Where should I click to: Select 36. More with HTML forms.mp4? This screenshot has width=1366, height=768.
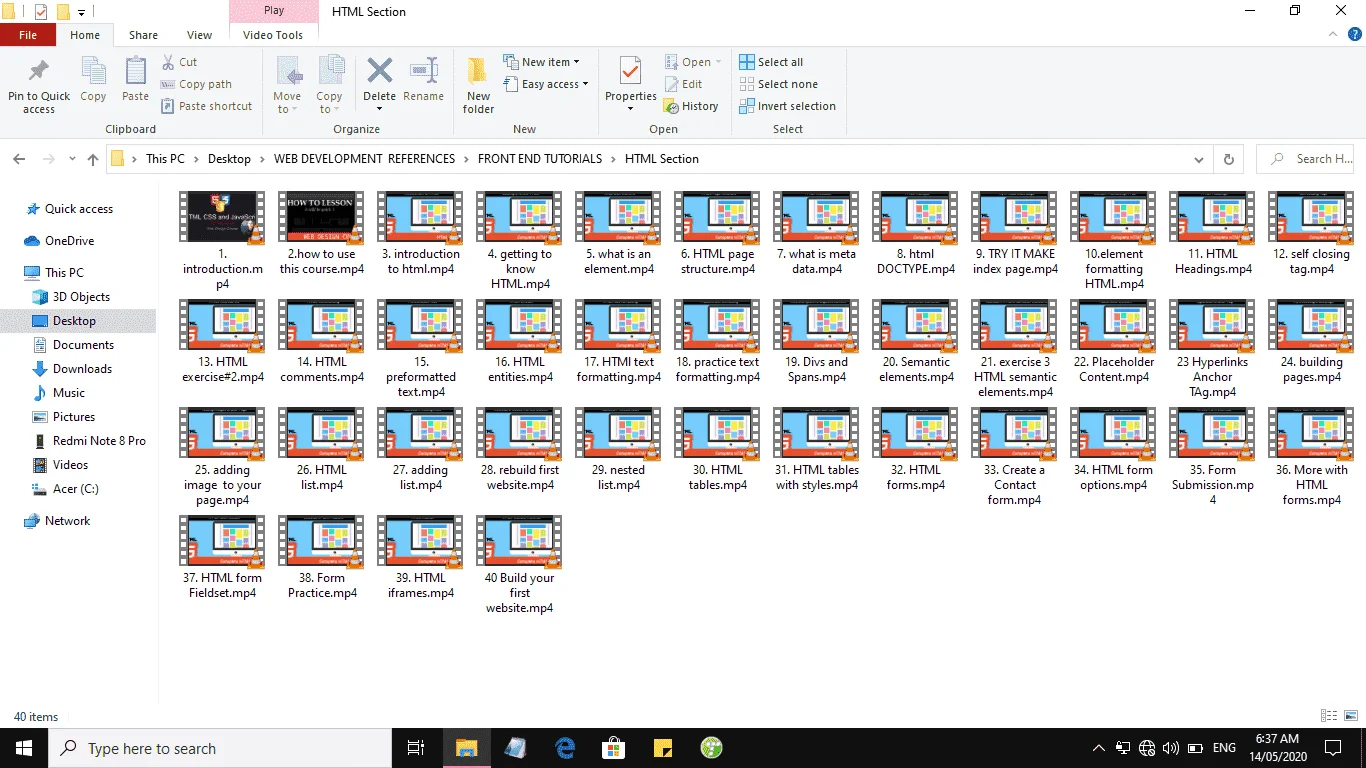(1311, 456)
